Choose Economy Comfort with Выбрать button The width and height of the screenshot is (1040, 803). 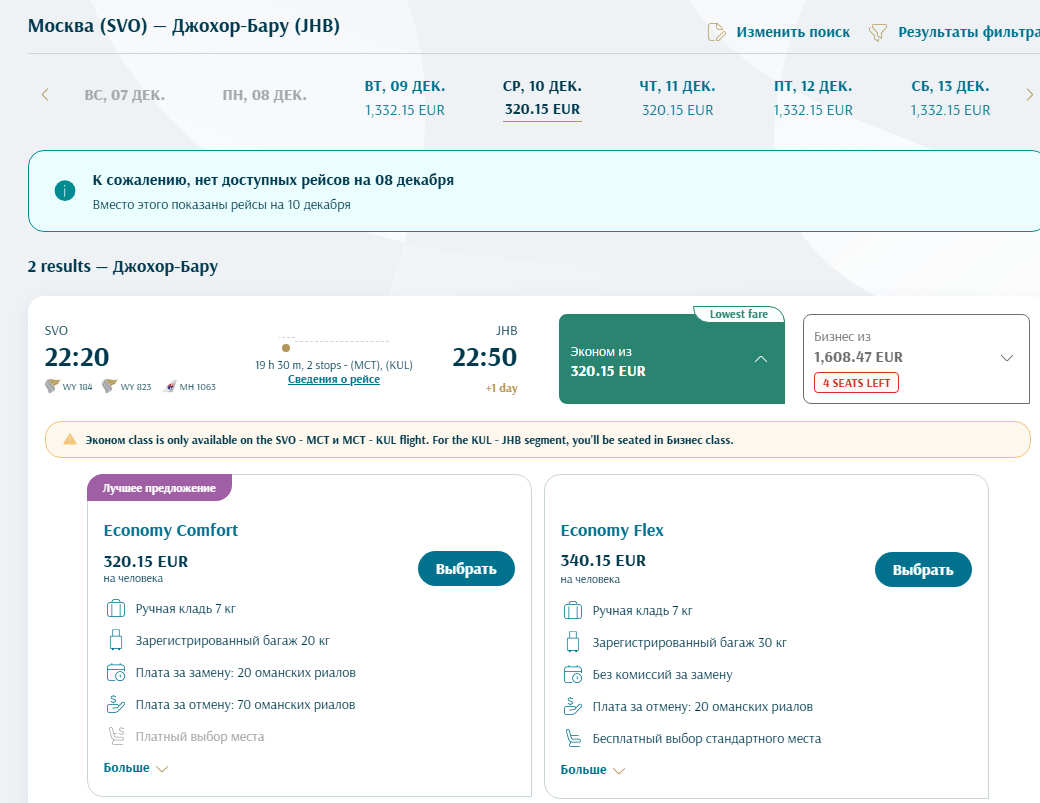pos(466,568)
